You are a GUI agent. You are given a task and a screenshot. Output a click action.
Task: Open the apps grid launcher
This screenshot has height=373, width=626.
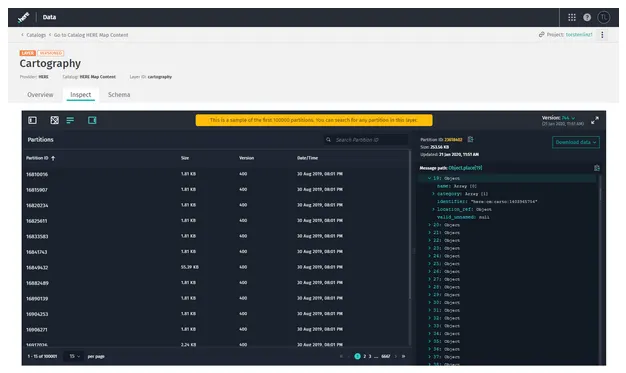point(572,17)
